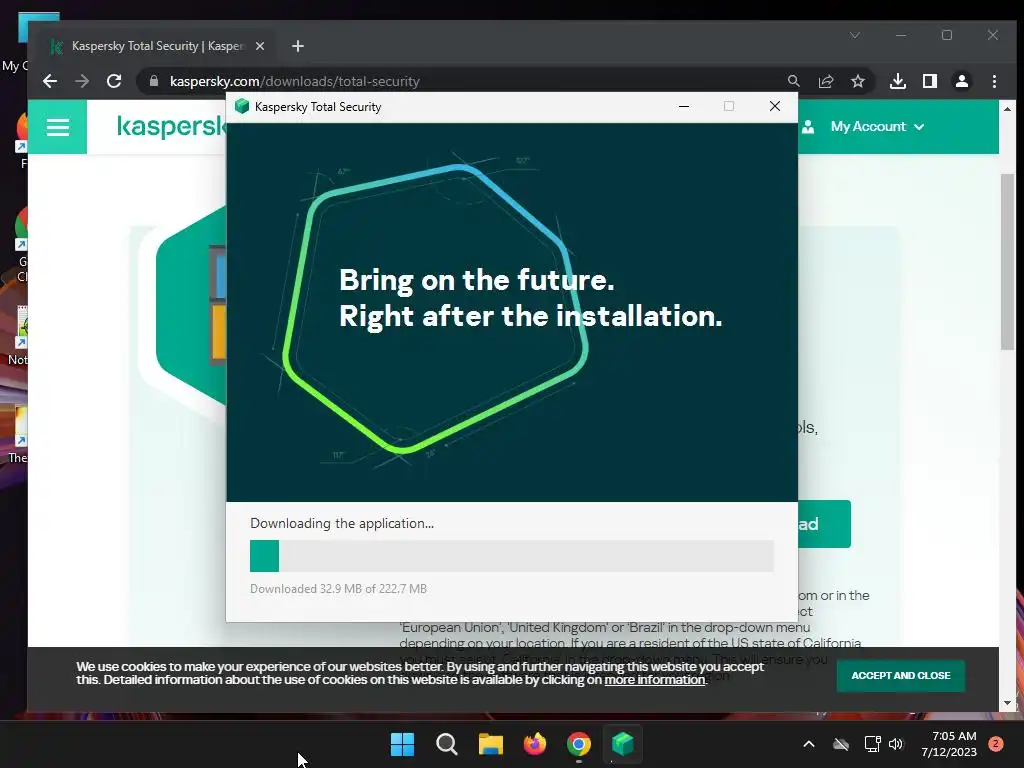Show hidden system tray icons
Viewport: 1024px width, 768px height.
[x=808, y=744]
